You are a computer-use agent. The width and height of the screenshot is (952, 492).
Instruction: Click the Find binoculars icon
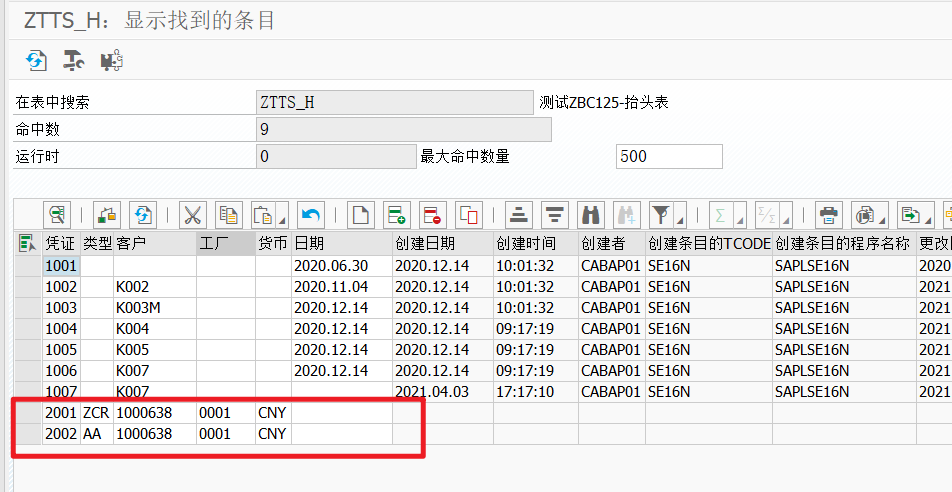click(590, 215)
